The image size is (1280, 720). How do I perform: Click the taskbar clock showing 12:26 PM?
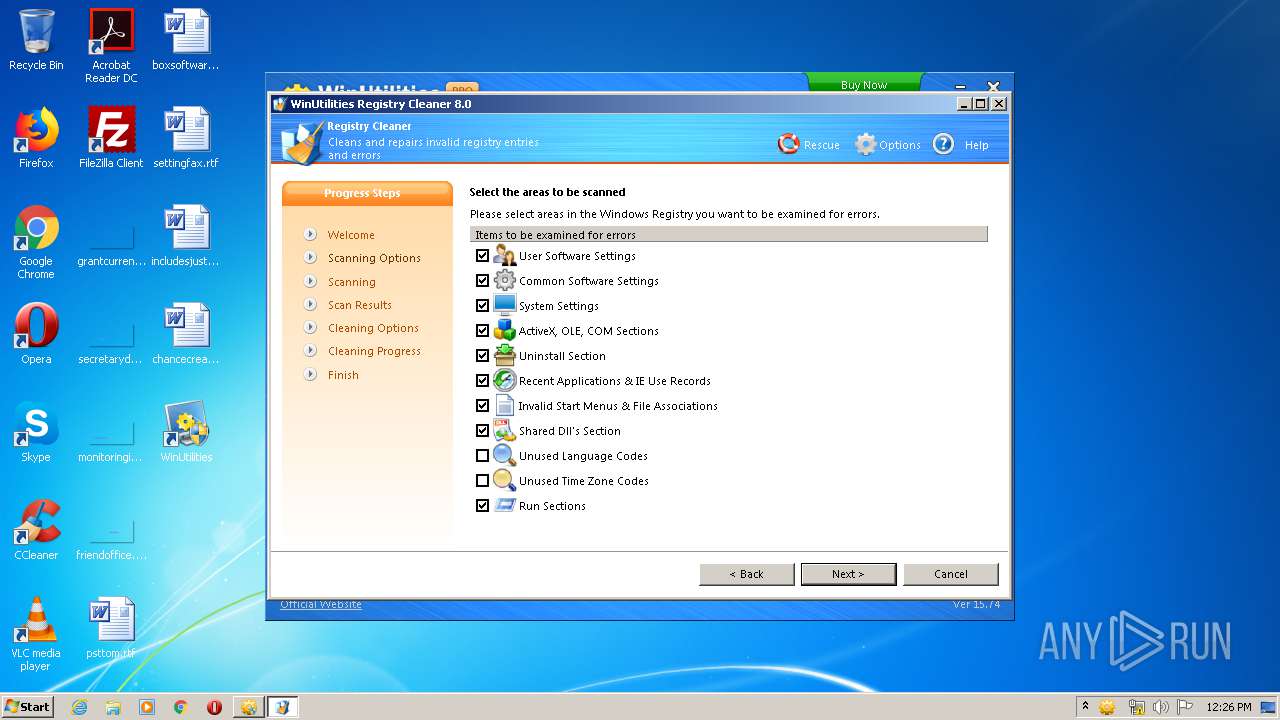pyautogui.click(x=1229, y=707)
